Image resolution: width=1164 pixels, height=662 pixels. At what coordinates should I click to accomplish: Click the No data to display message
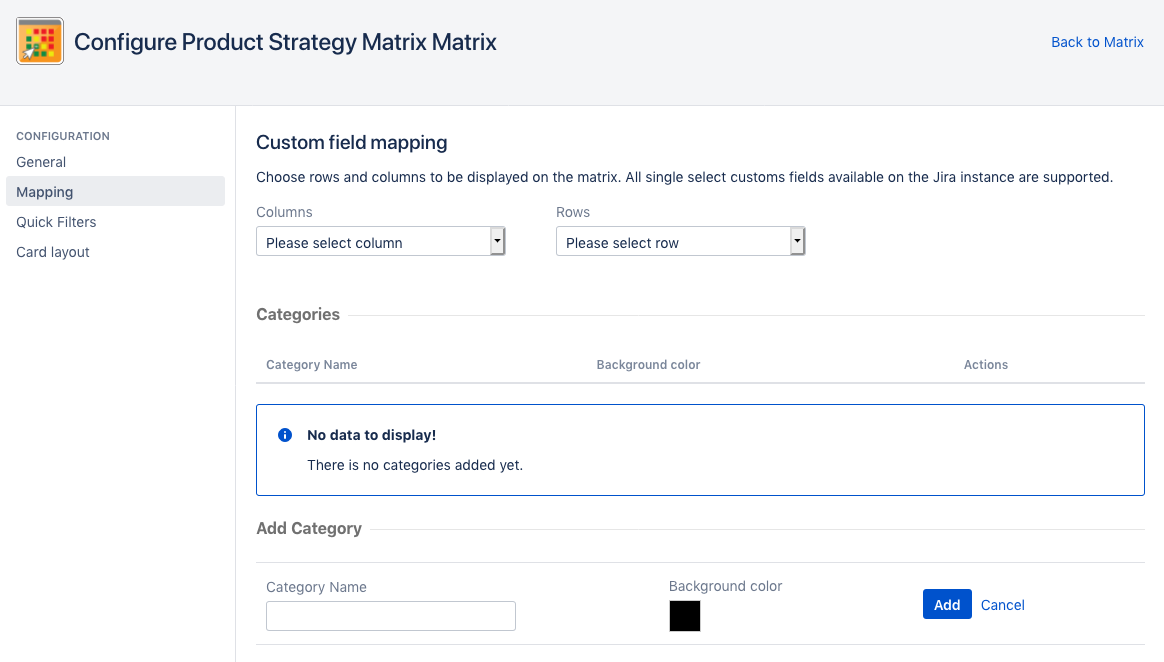point(371,435)
